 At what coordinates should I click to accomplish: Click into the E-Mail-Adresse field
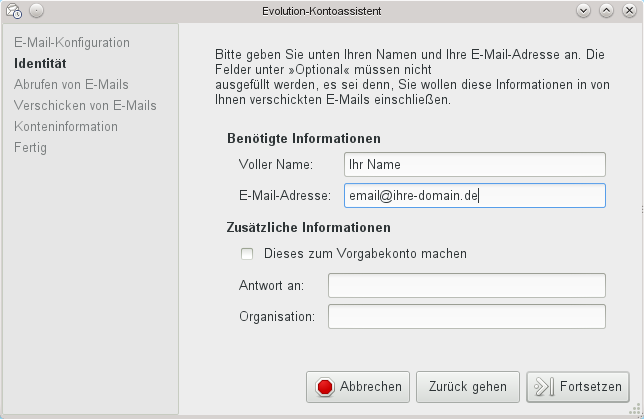tap(475, 196)
